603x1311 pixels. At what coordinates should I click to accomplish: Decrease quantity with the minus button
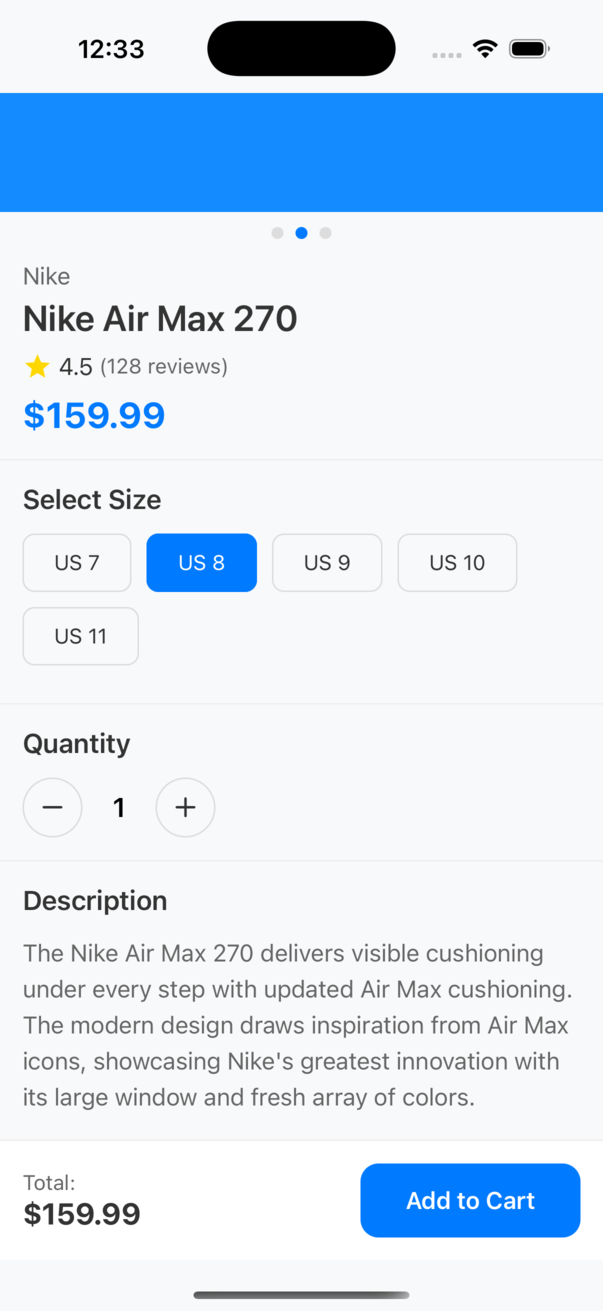coord(53,807)
